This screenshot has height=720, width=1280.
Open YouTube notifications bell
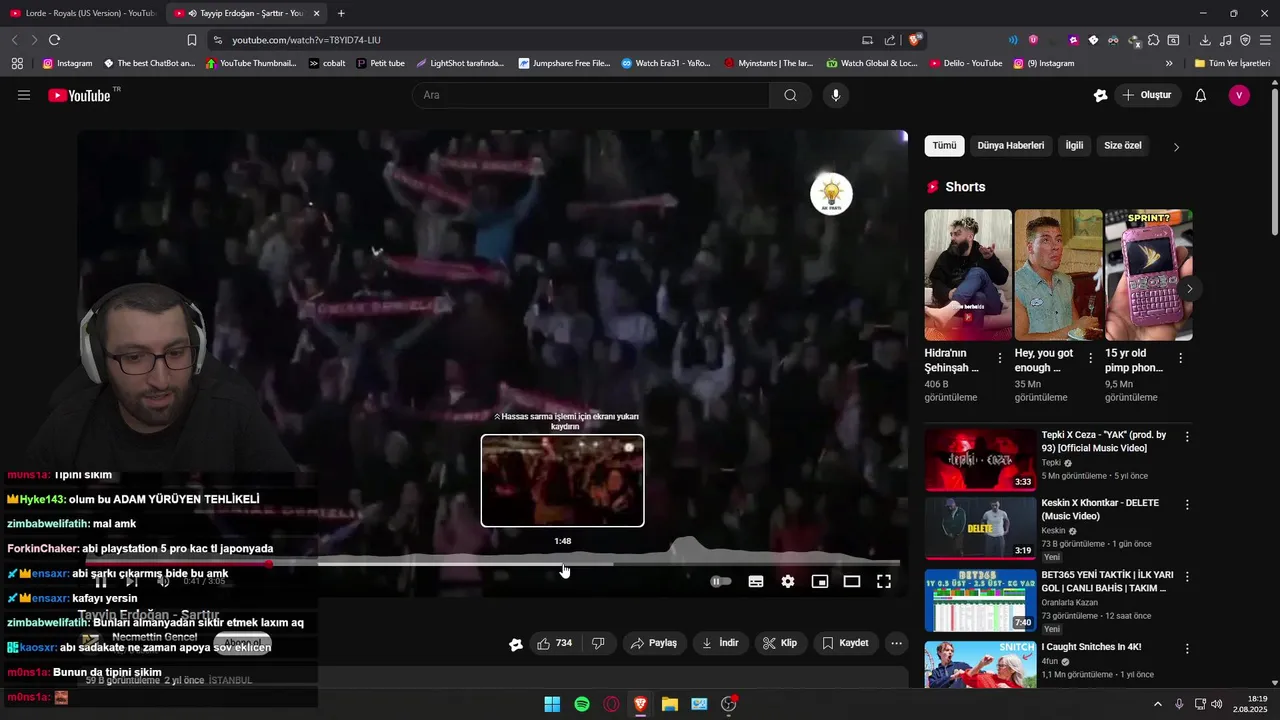click(x=1201, y=95)
